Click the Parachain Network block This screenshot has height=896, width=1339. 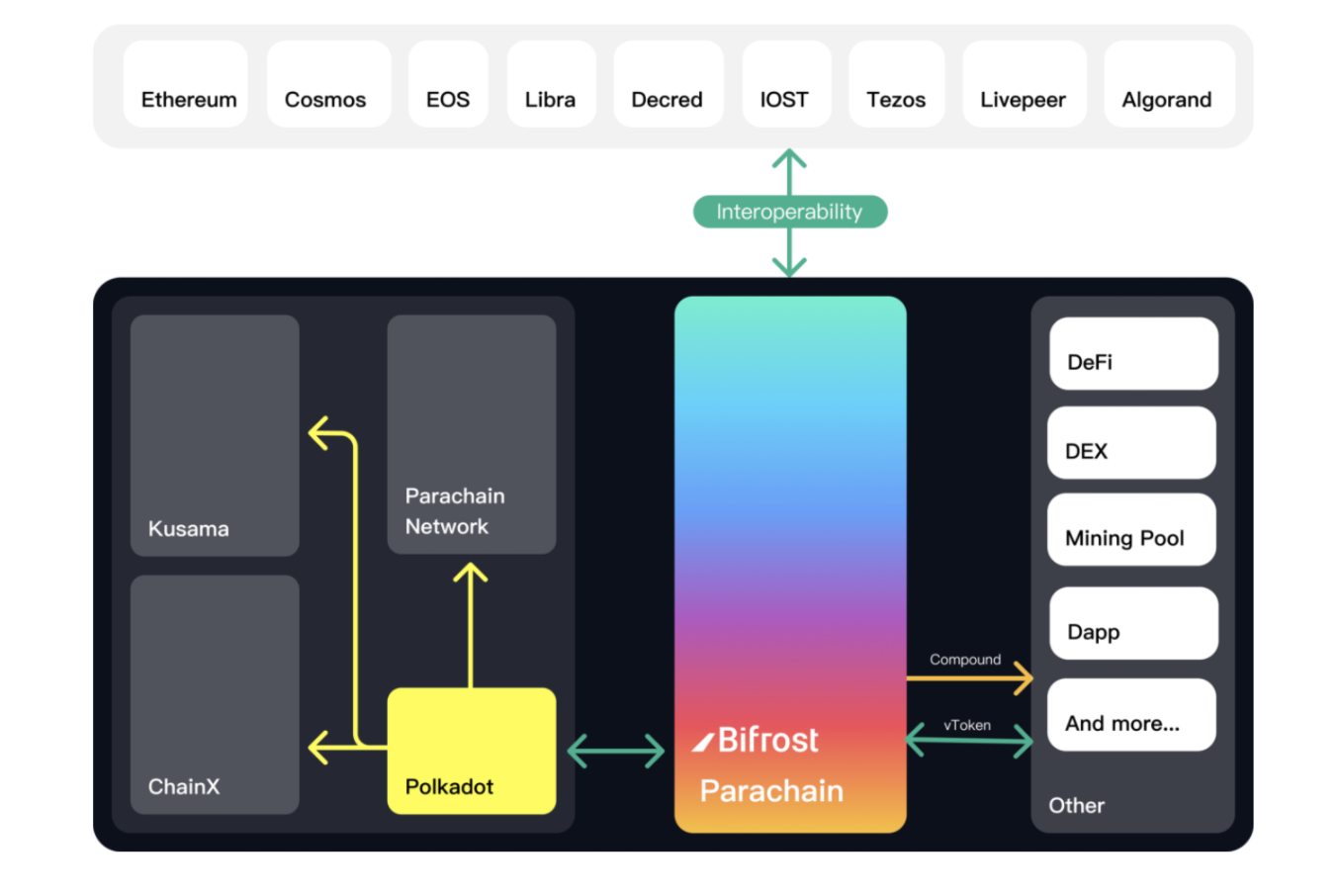(x=472, y=434)
